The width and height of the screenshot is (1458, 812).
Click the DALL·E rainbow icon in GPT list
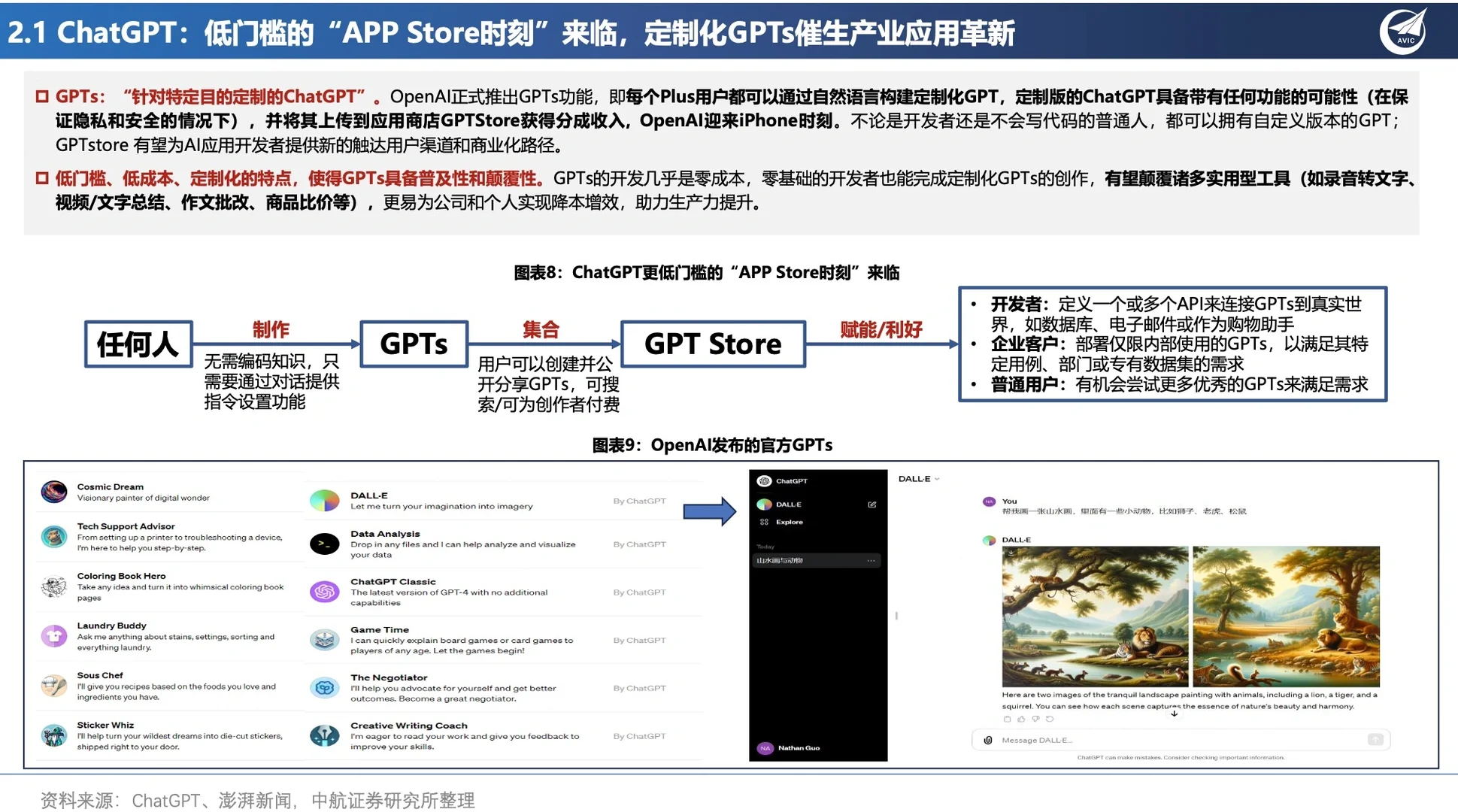[x=325, y=501]
